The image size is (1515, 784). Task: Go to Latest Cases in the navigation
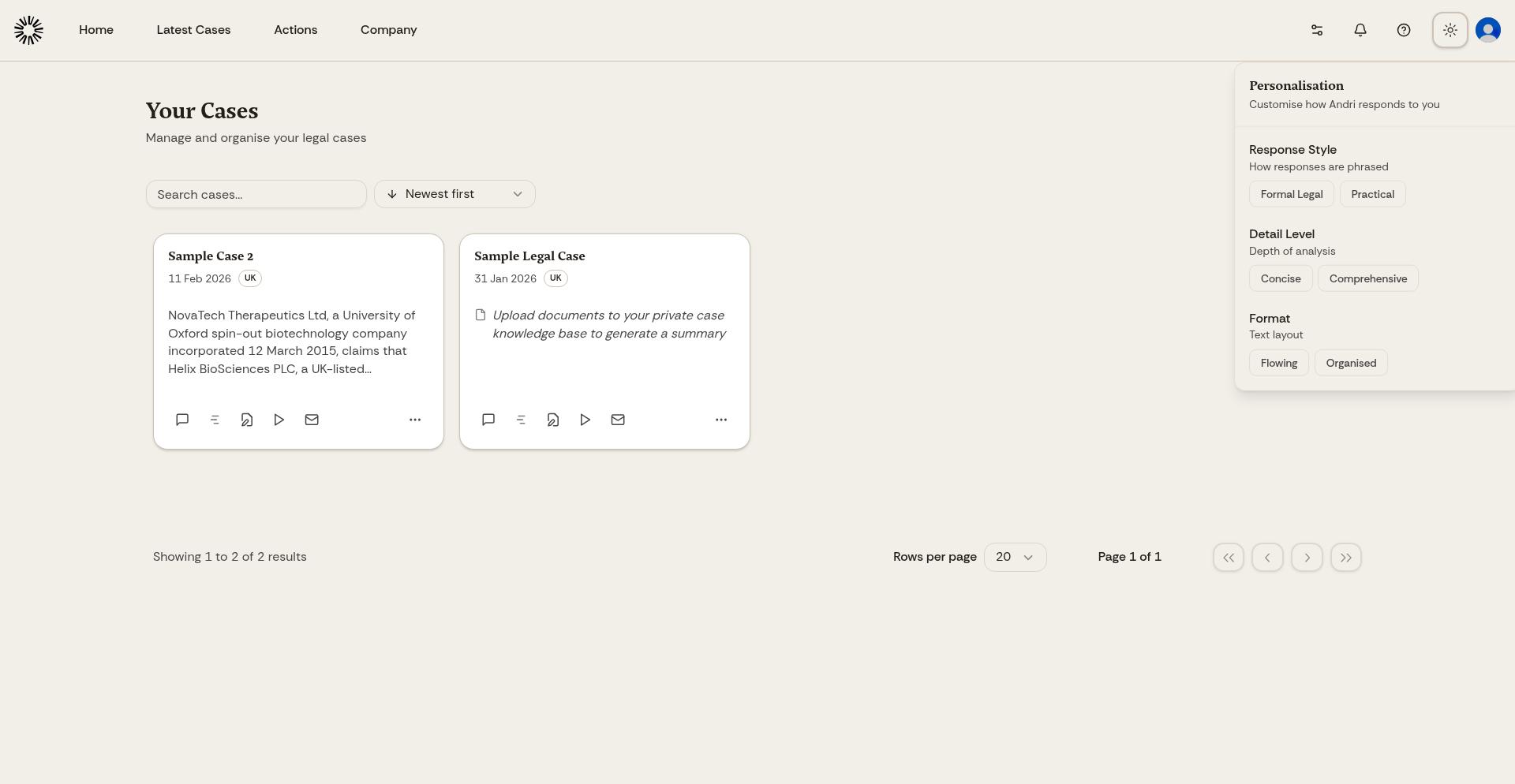193,30
